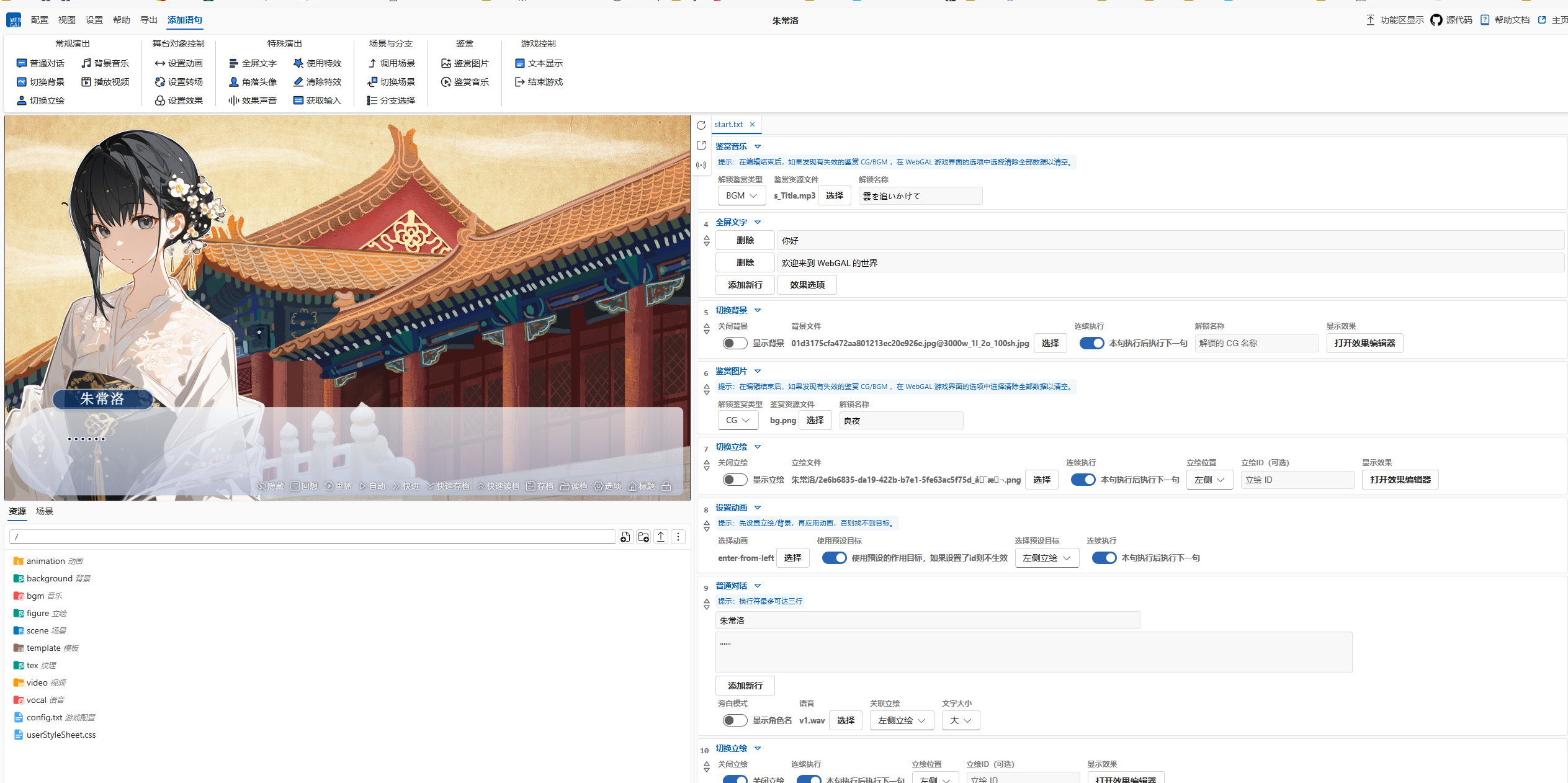Open 打开效果编辑器 for background statement
The image size is (1568, 783).
click(1364, 343)
